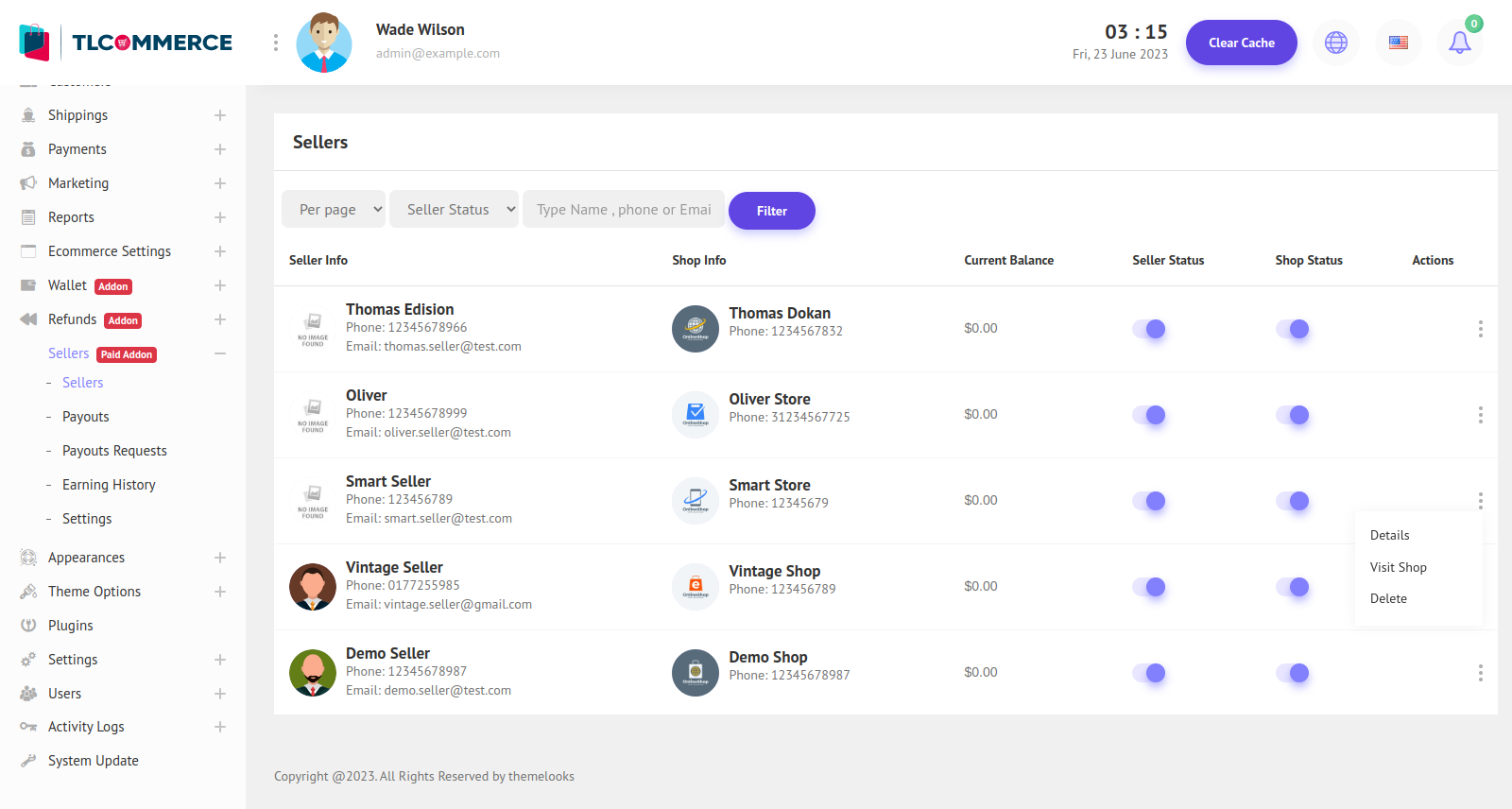The image size is (1512, 809).
Task: Open the Per page dropdown
Action: point(334,210)
